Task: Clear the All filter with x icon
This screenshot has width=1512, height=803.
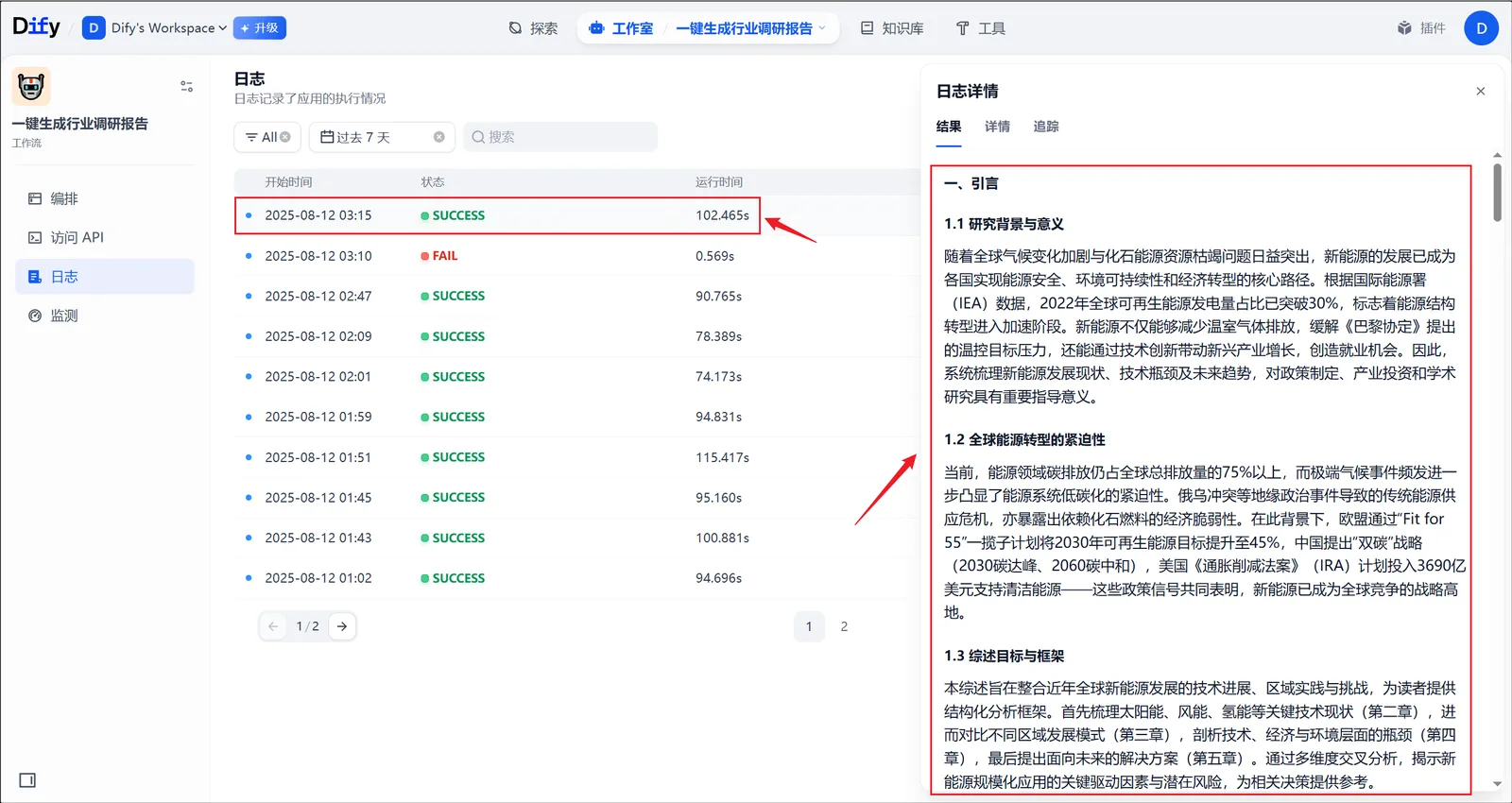Action: 285,137
